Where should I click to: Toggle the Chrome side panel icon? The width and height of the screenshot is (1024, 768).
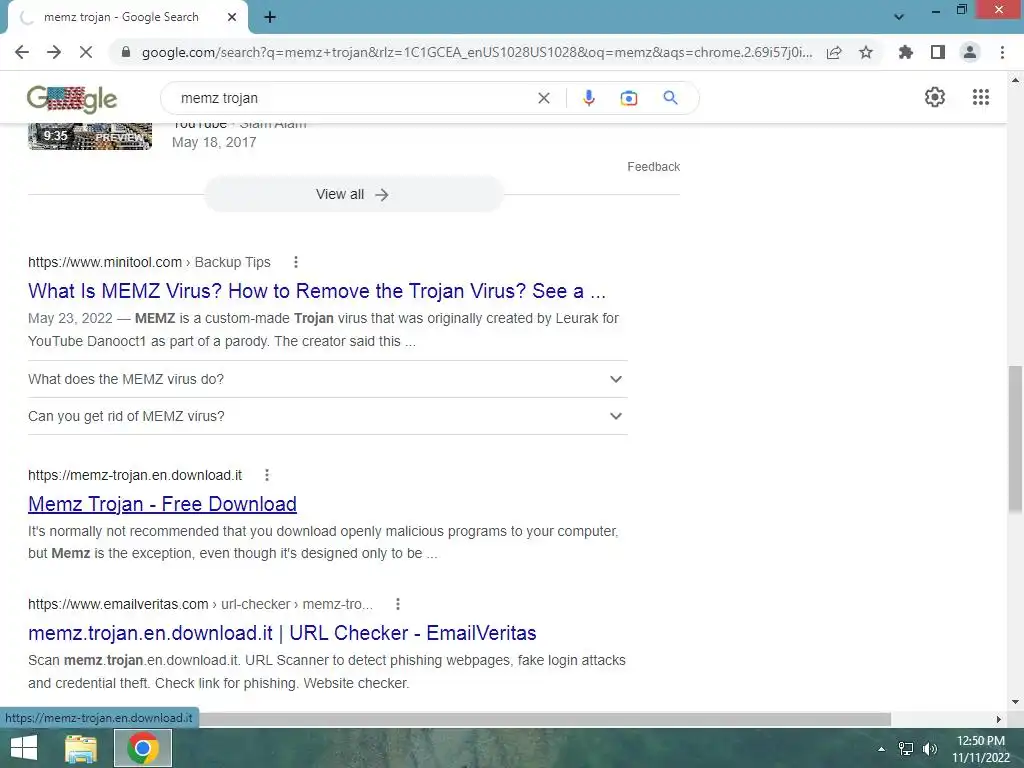[x=938, y=52]
